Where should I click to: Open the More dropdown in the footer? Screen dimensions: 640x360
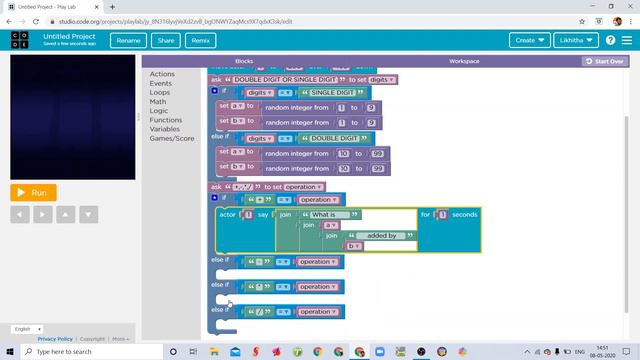click(x=120, y=339)
